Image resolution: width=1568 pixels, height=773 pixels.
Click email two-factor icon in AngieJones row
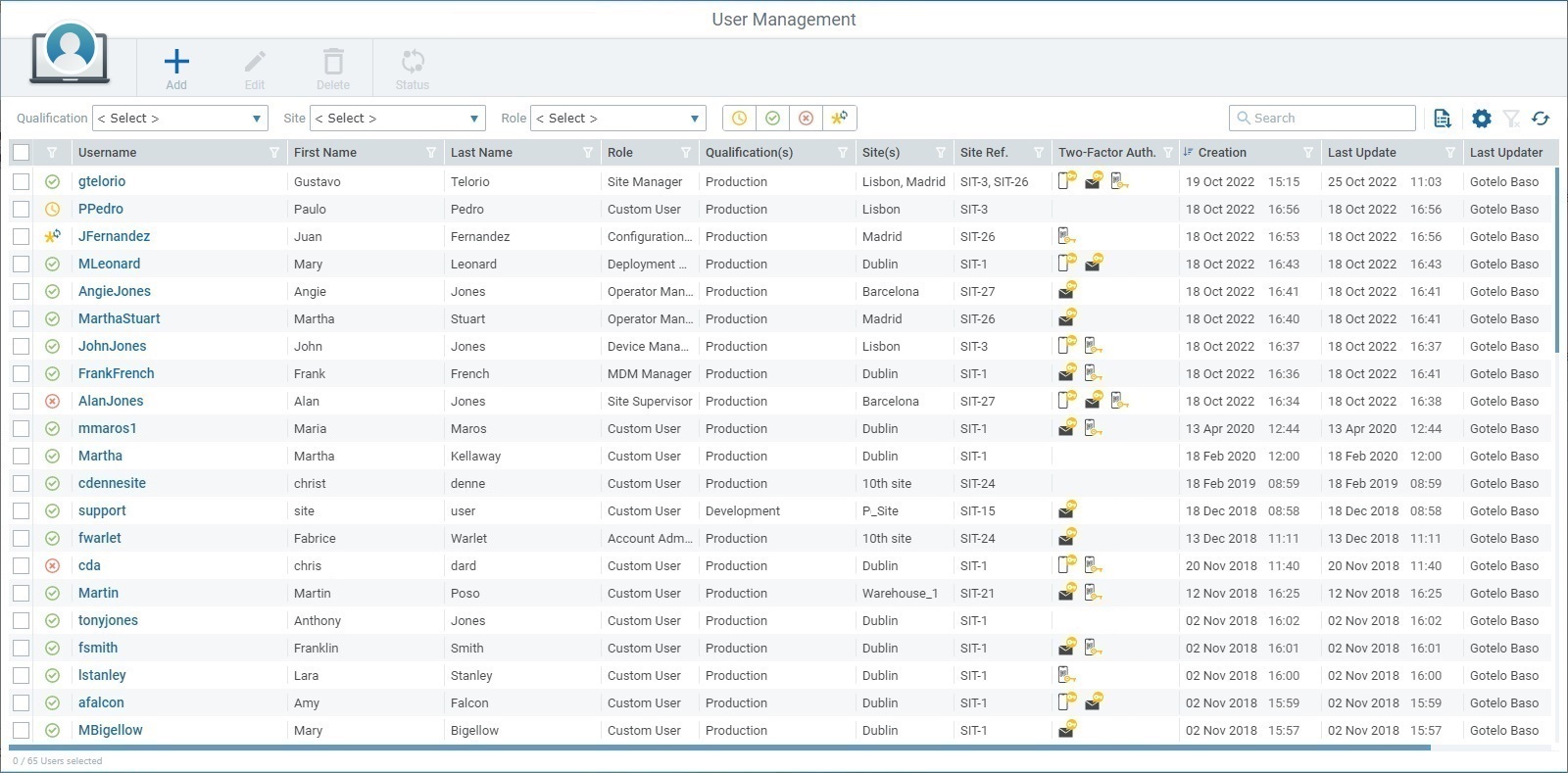pos(1067,290)
